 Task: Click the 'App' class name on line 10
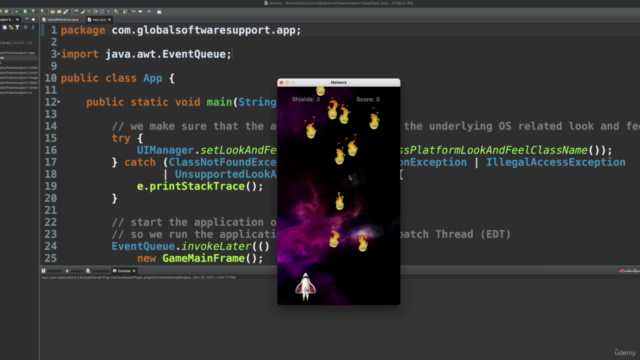pos(153,78)
